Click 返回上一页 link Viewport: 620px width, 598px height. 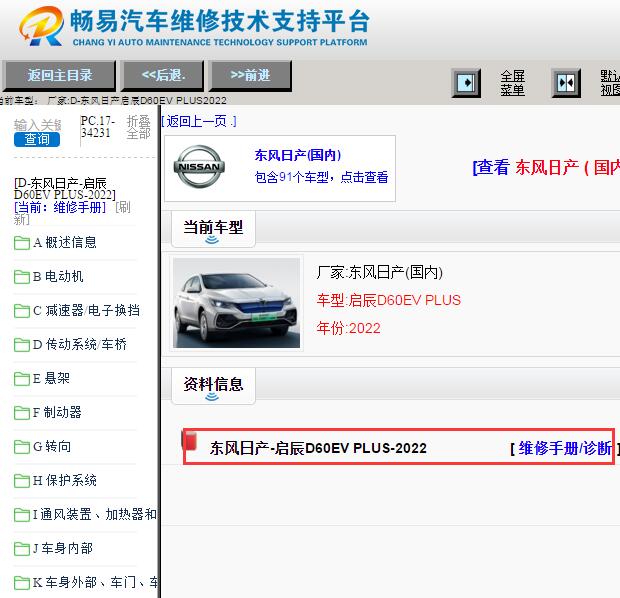tap(199, 121)
